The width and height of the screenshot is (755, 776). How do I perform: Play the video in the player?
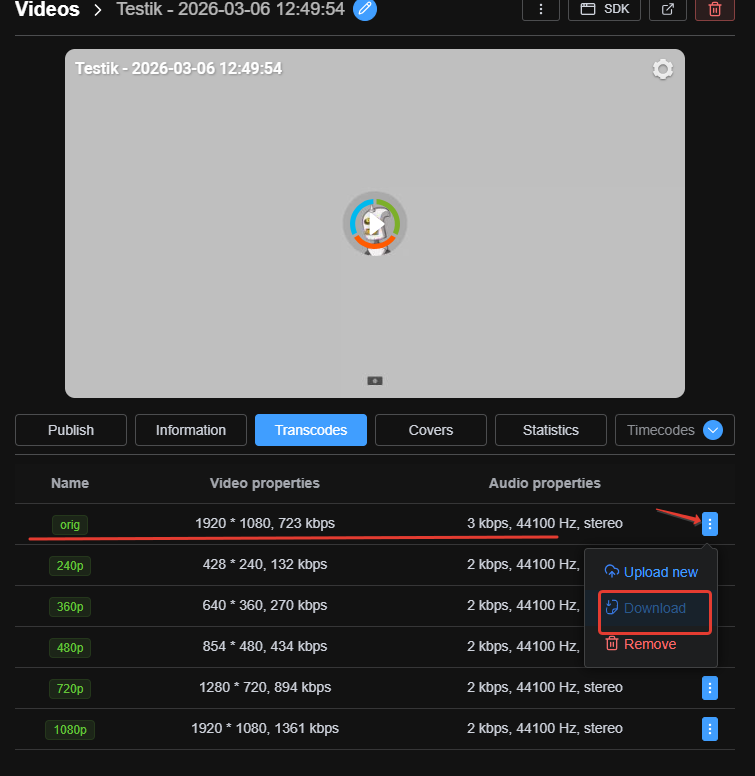click(x=375, y=224)
